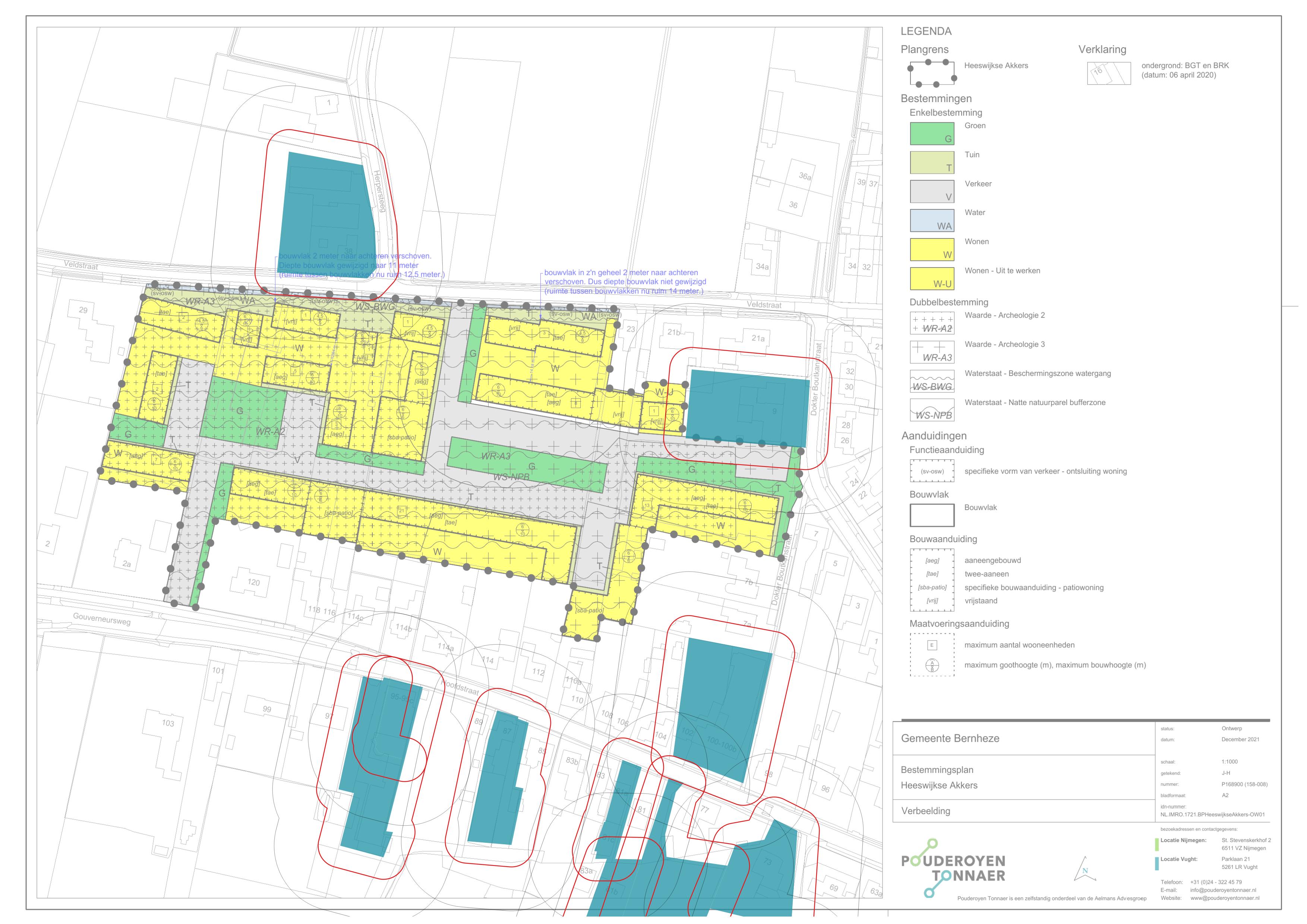
Task: Click the (sv-osw) functieaanduiding legend symbol
Action: (932, 472)
